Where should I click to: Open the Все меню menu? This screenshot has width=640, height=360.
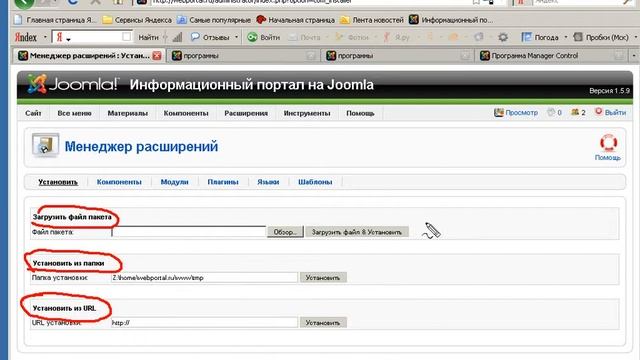(x=74, y=113)
